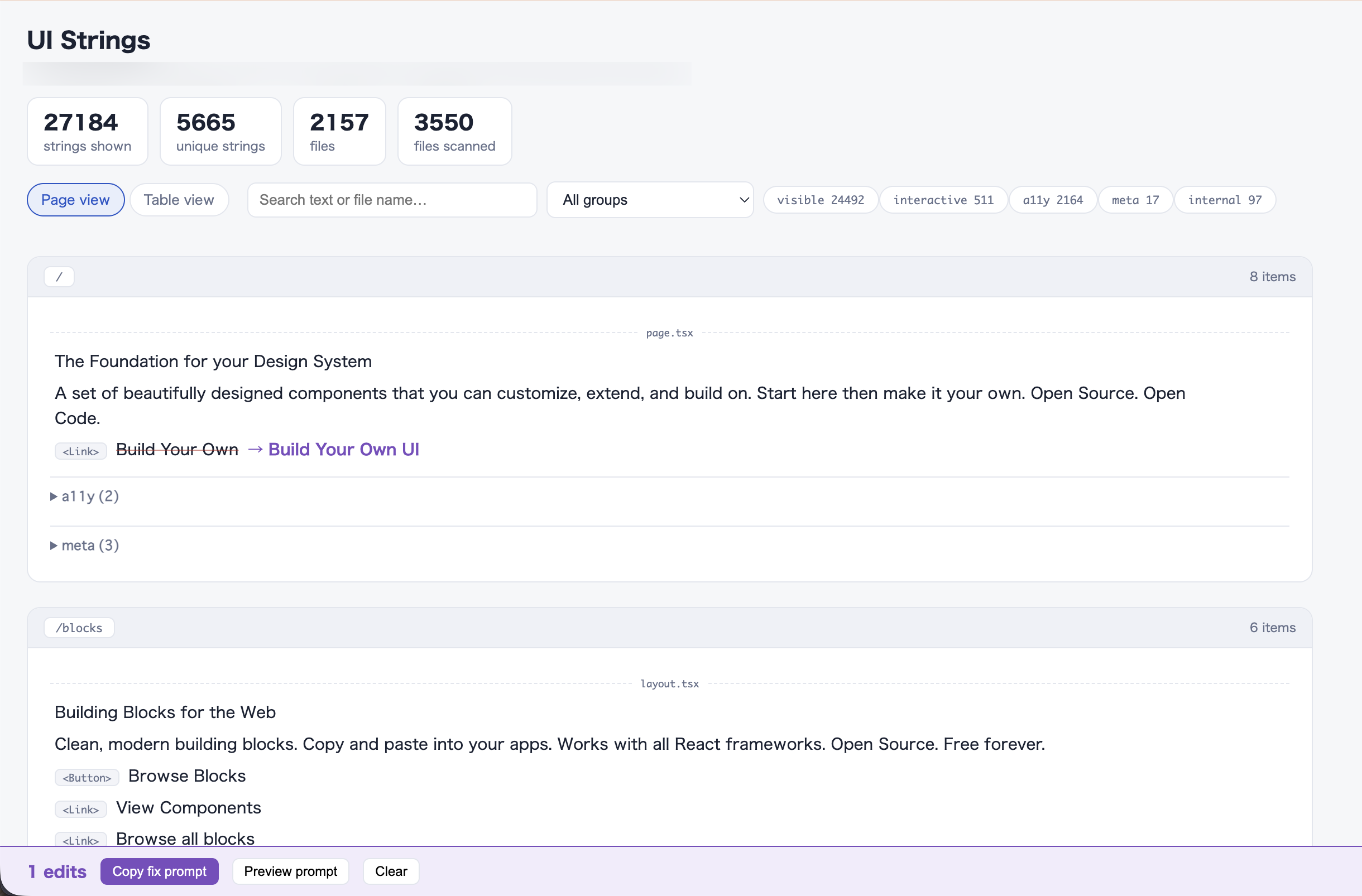This screenshot has width=1362, height=896.
Task: Click the beautifully designed components description text
Action: [x=620, y=406]
